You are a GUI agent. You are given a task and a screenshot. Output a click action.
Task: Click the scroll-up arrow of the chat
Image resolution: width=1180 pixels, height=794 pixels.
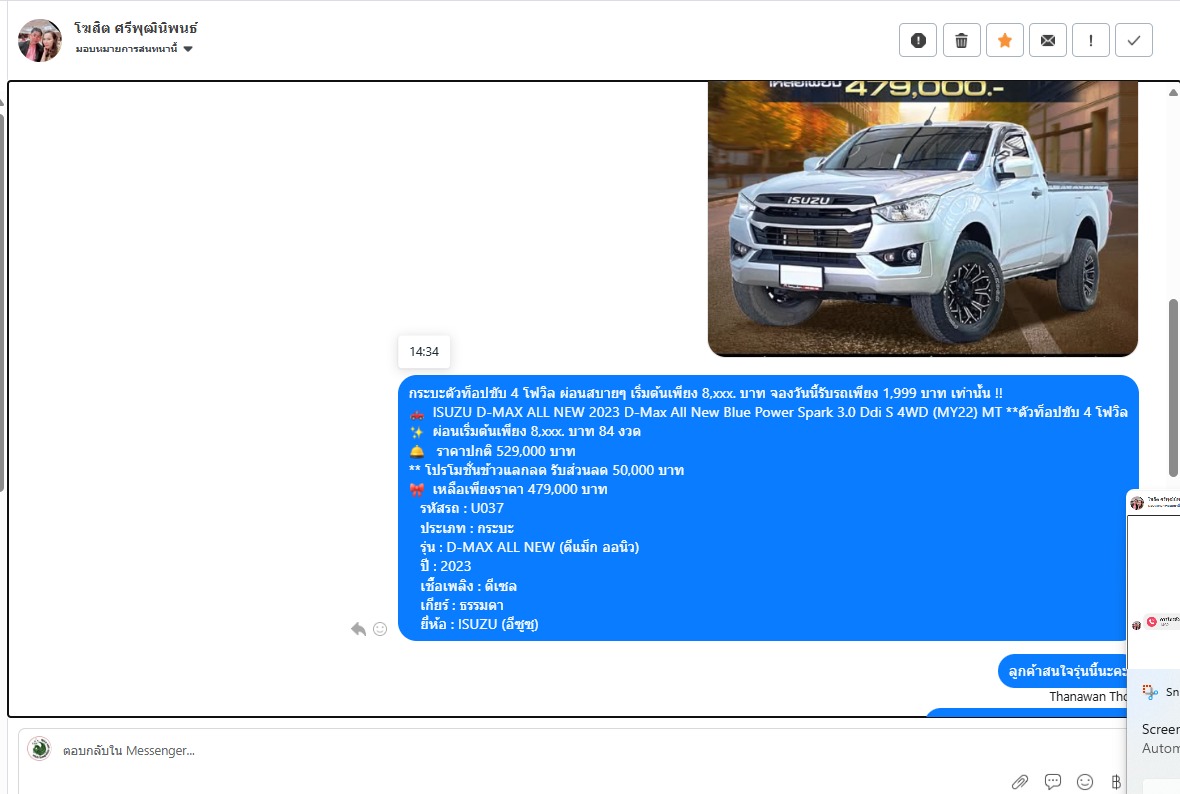pyautogui.click(x=1172, y=93)
